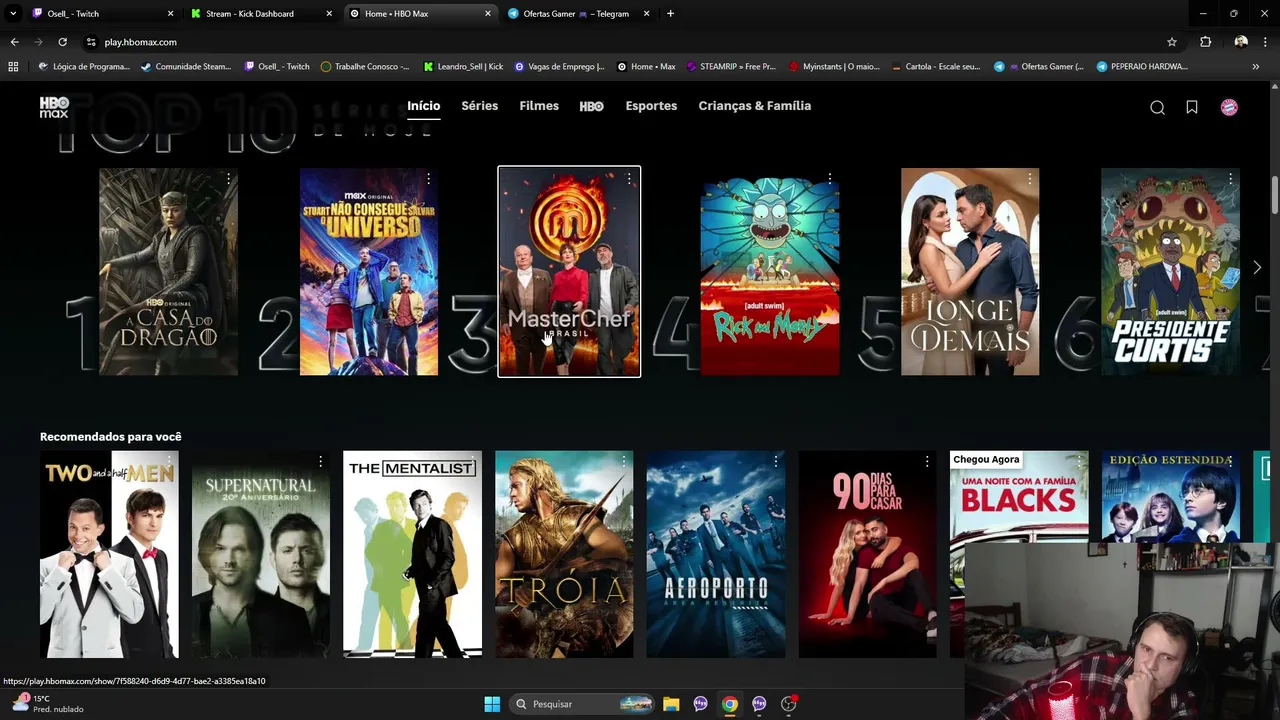Open options dots on Tróia poster

(624, 461)
